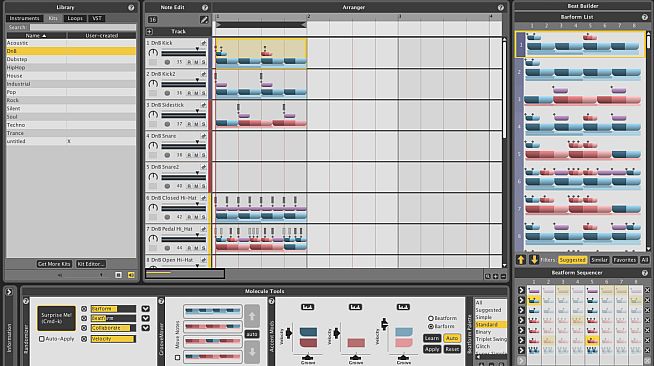The height and width of the screenshot is (366, 654).
Task: Switch to Instruments tab in Library
Action: click(x=24, y=18)
